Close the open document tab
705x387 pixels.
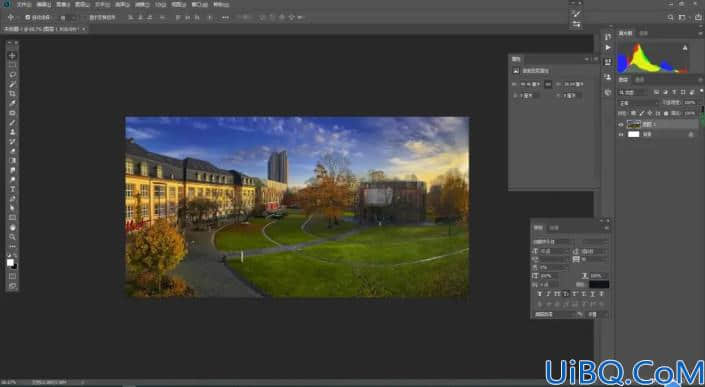[84, 29]
